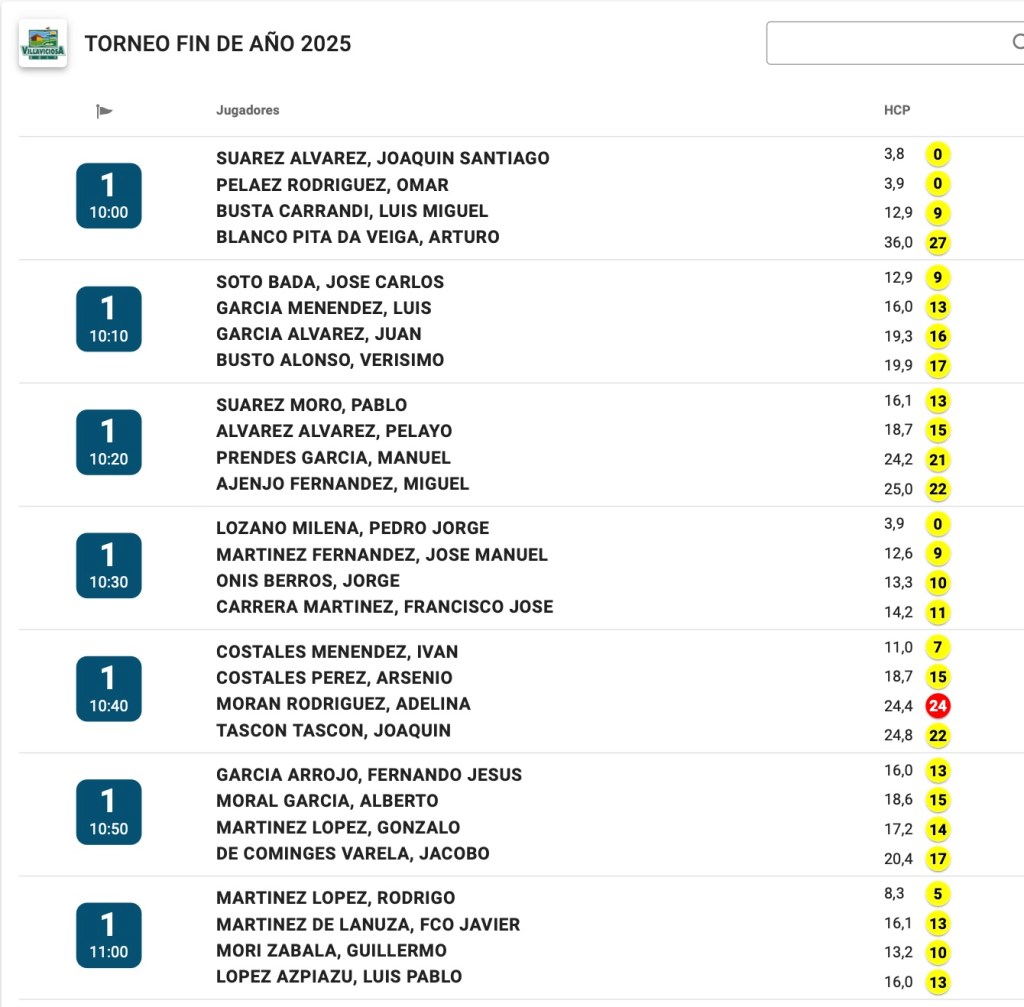This screenshot has height=1007, width=1024.
Task: Click the Jugadores column header
Action: pos(248,110)
